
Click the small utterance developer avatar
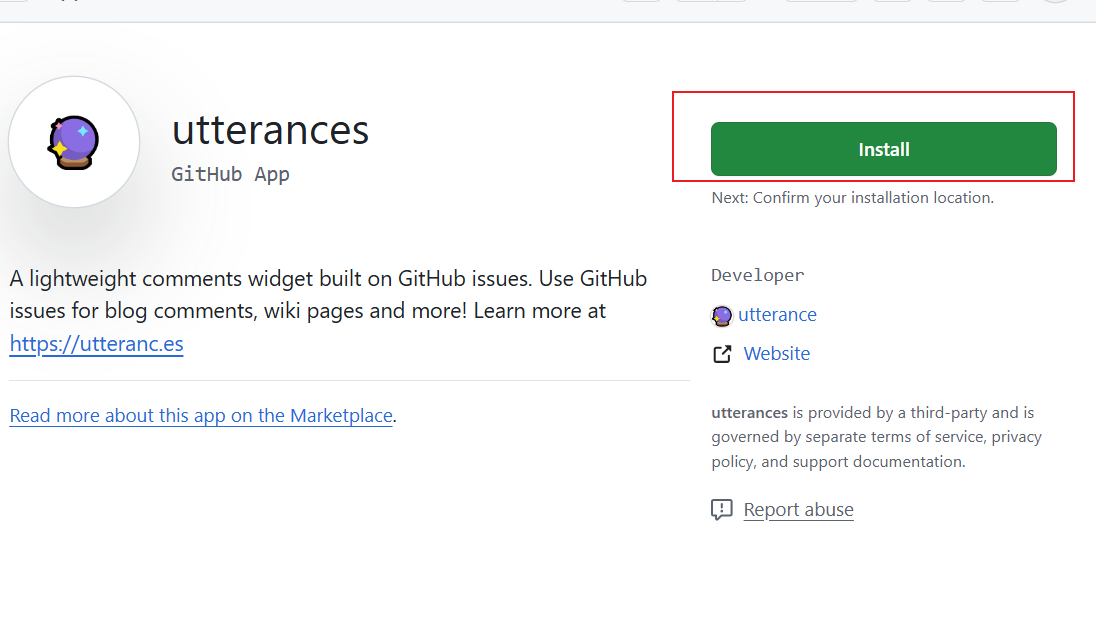click(721, 315)
